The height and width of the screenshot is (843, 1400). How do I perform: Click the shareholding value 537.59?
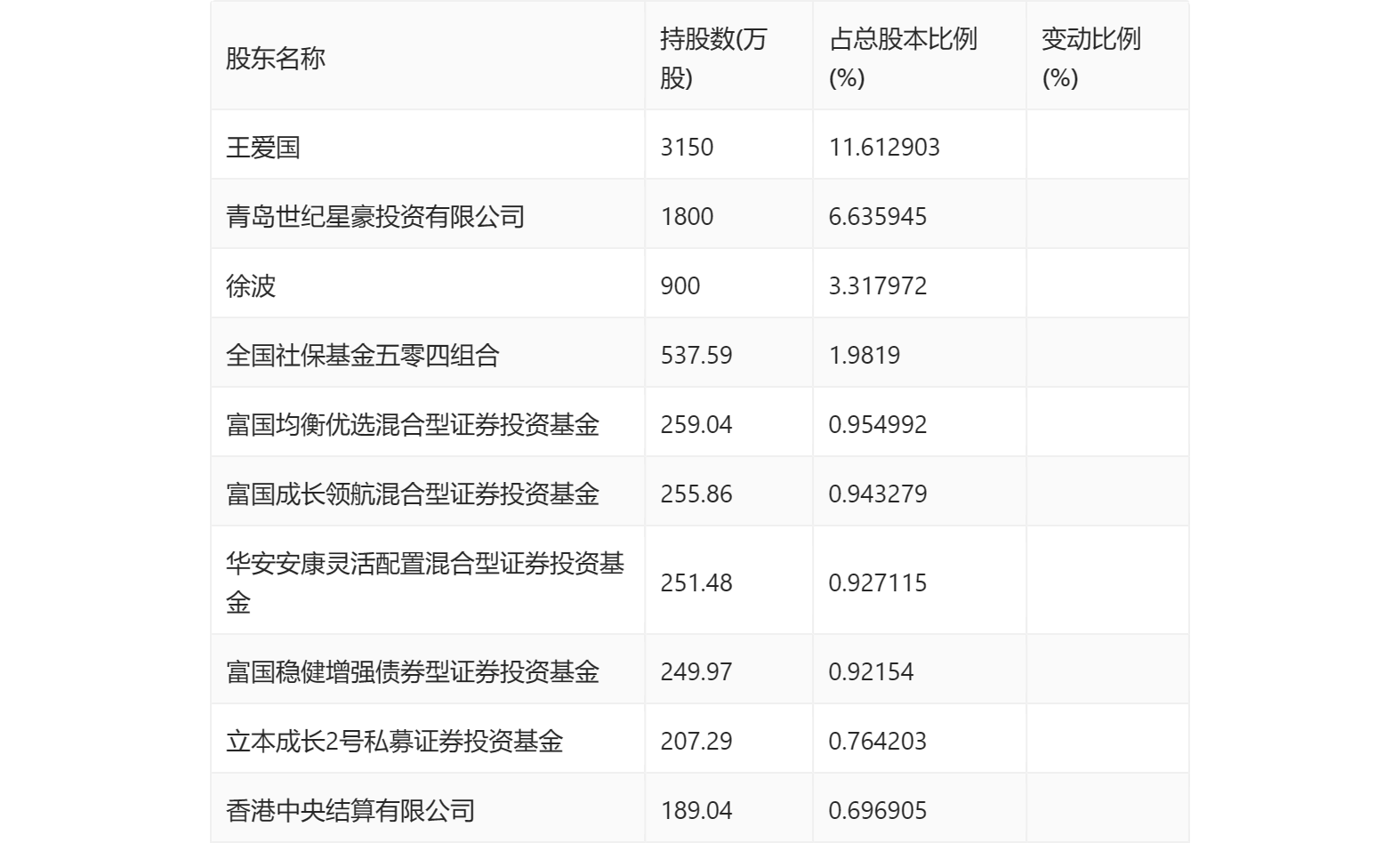coord(696,355)
